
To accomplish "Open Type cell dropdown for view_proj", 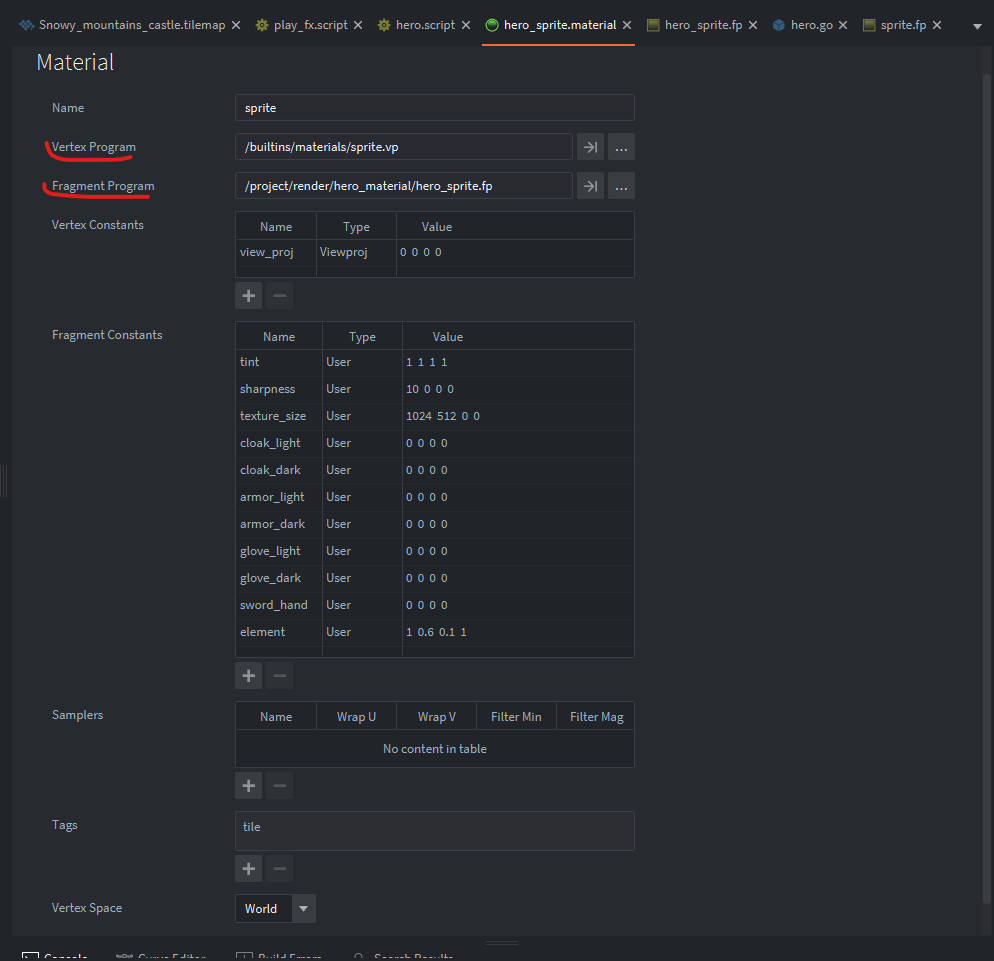I will pyautogui.click(x=356, y=252).
